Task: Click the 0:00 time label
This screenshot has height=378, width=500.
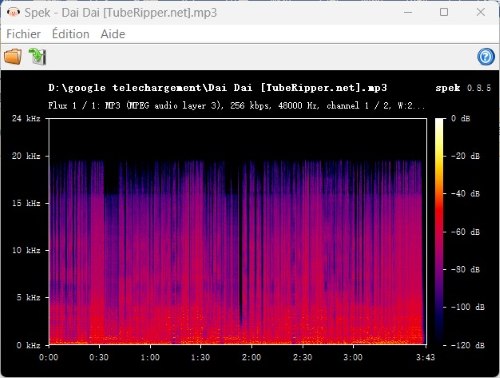Action: tap(49, 357)
